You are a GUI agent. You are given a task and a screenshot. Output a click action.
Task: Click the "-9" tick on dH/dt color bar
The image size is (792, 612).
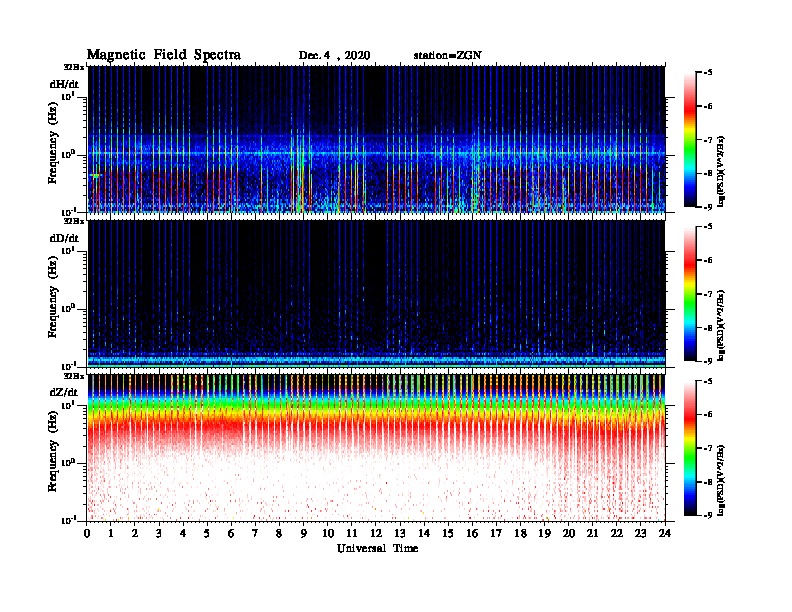pyautogui.click(x=708, y=207)
